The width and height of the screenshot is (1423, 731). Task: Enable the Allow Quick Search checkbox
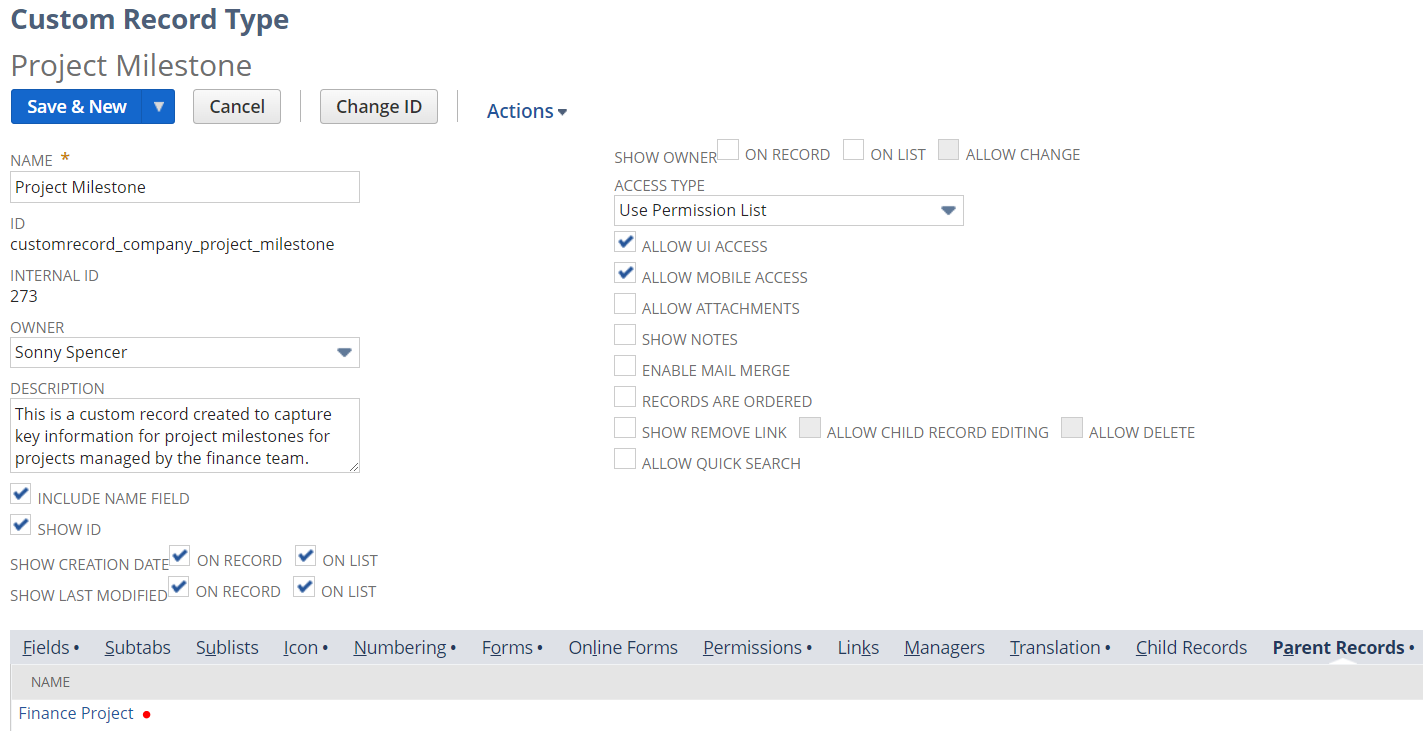[625, 458]
